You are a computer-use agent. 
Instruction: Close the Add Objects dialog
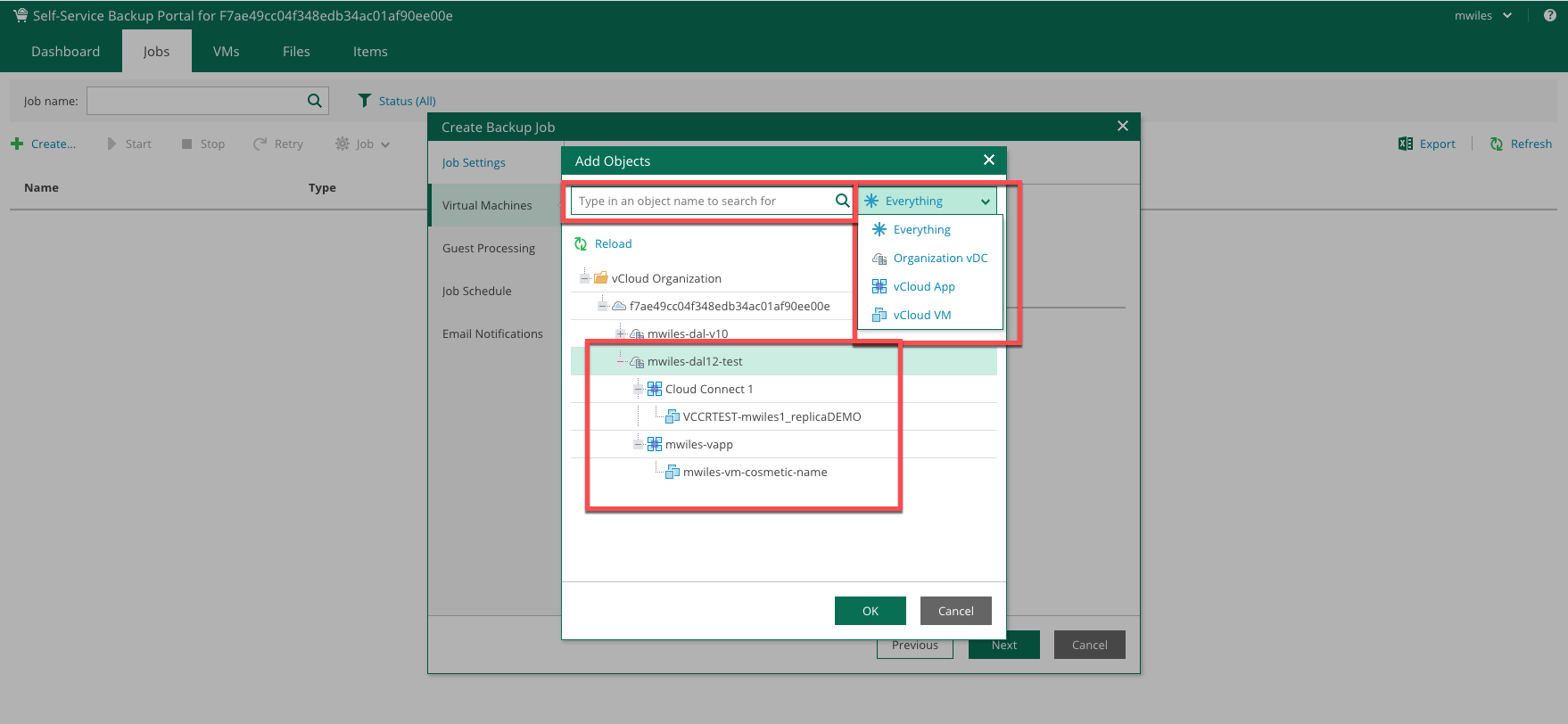pyautogui.click(x=988, y=160)
